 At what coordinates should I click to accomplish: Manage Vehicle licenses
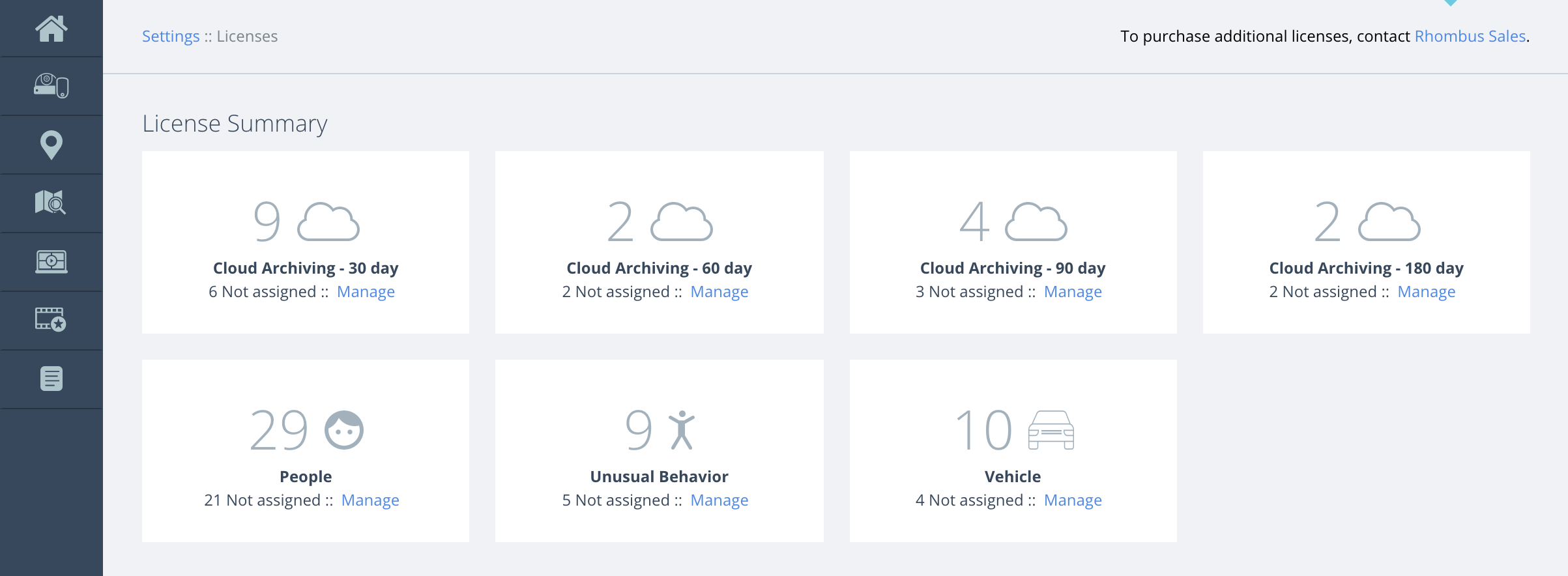(x=1073, y=500)
